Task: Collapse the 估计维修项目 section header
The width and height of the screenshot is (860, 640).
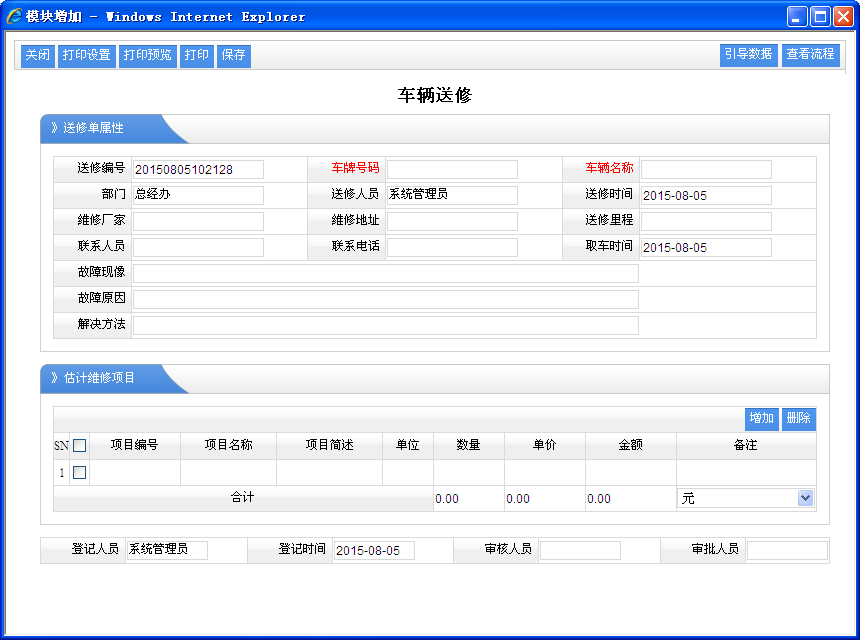Action: (100, 379)
